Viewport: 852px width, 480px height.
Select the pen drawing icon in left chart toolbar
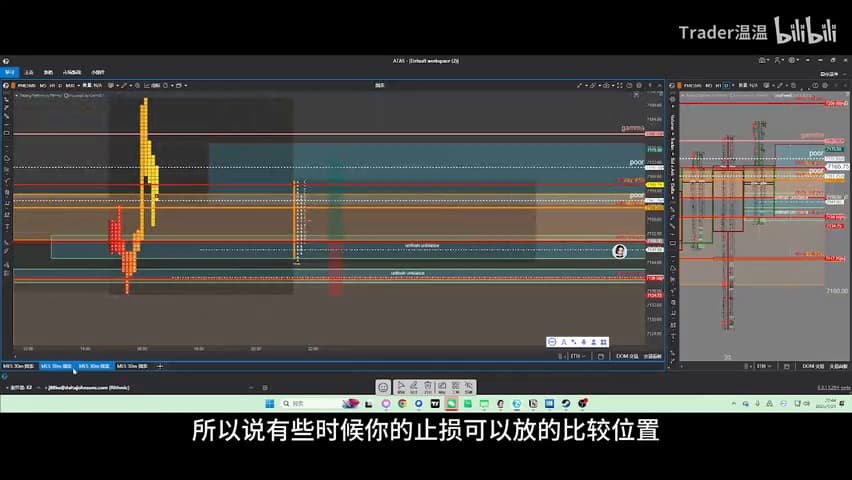pos(124,85)
